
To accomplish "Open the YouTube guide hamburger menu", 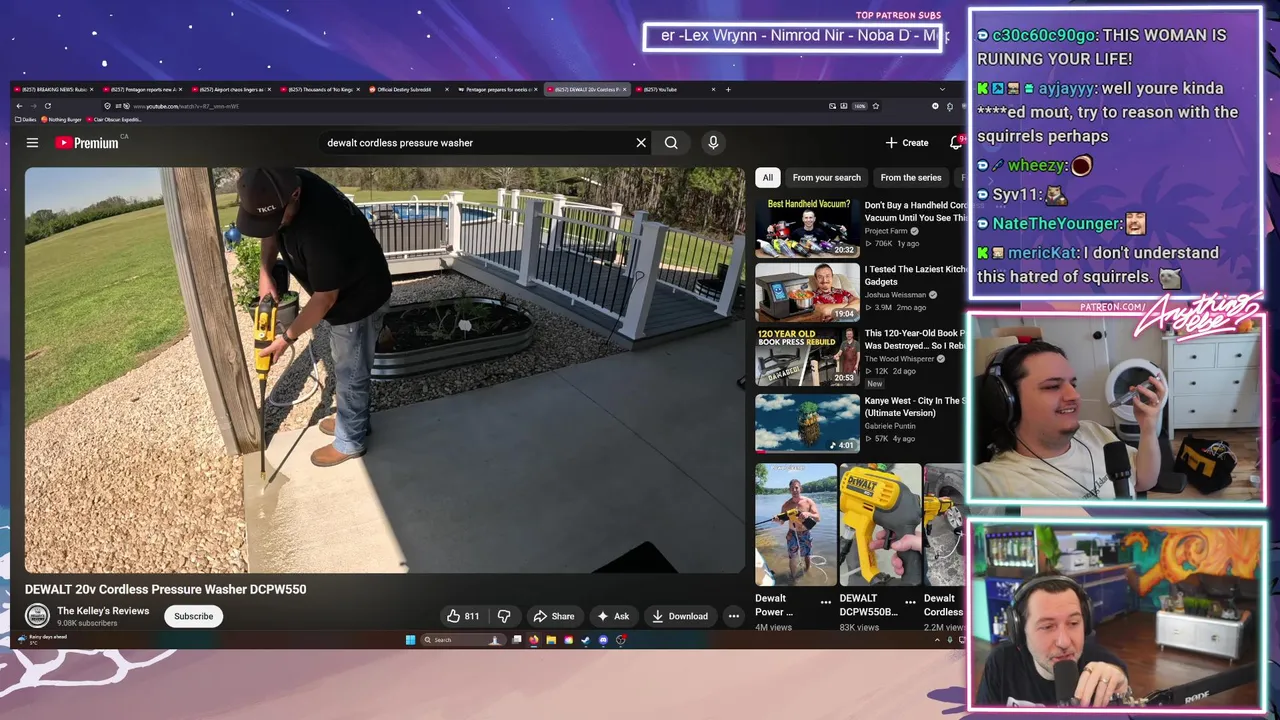I will (x=32, y=143).
